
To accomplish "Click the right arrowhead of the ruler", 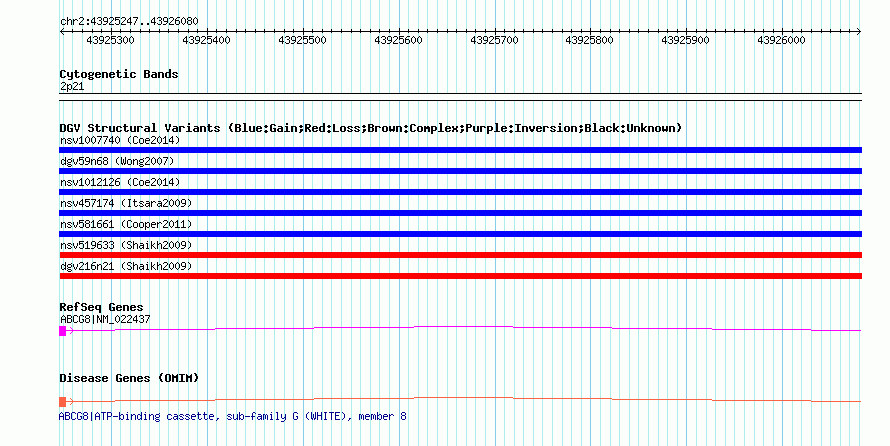I will (x=859, y=32).
